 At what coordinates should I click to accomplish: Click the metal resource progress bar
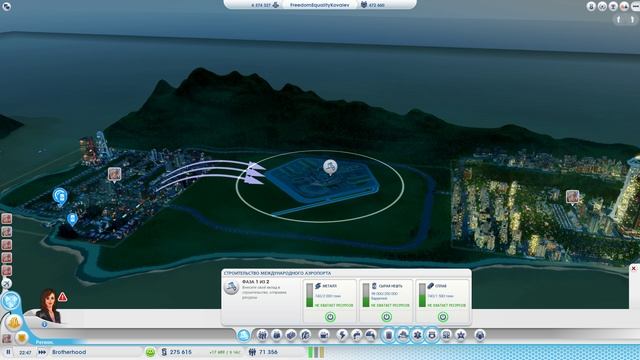pos(309,295)
